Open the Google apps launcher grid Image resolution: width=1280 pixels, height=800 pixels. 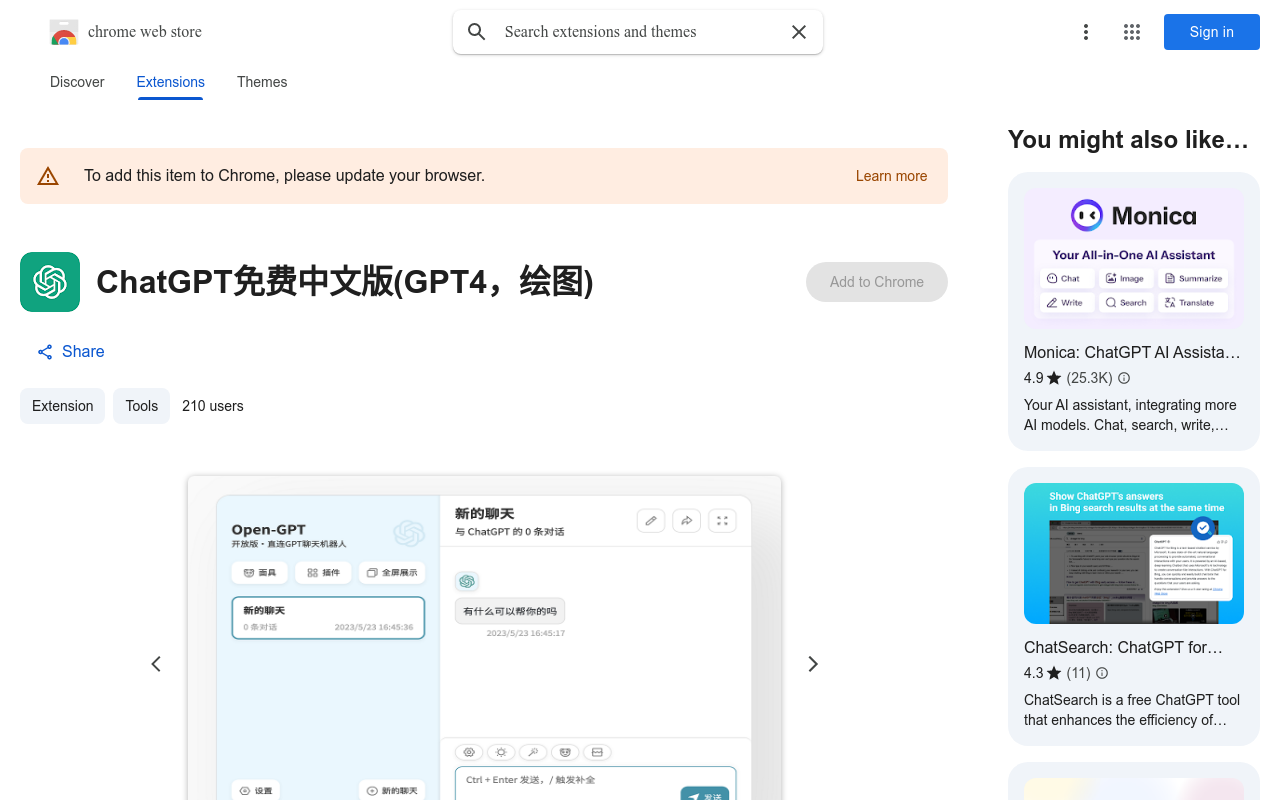(1131, 31)
